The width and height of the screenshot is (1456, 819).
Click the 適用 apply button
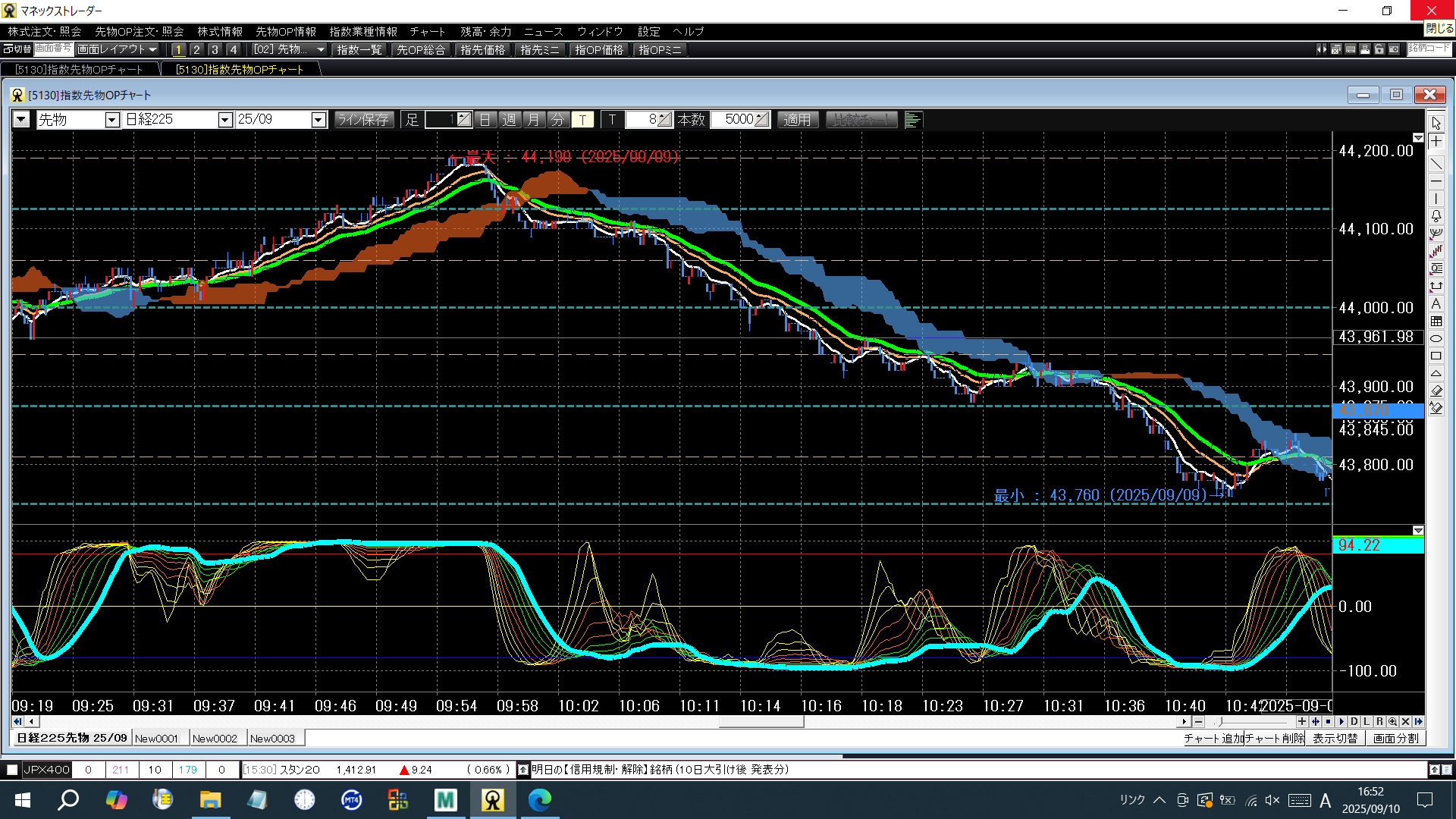797,120
